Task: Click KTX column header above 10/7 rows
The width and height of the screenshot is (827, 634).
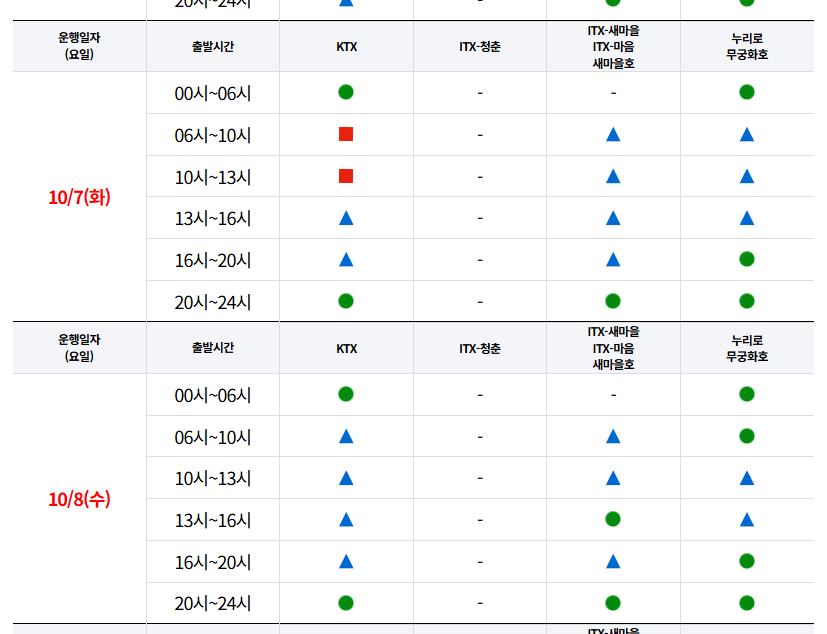Action: pyautogui.click(x=347, y=47)
